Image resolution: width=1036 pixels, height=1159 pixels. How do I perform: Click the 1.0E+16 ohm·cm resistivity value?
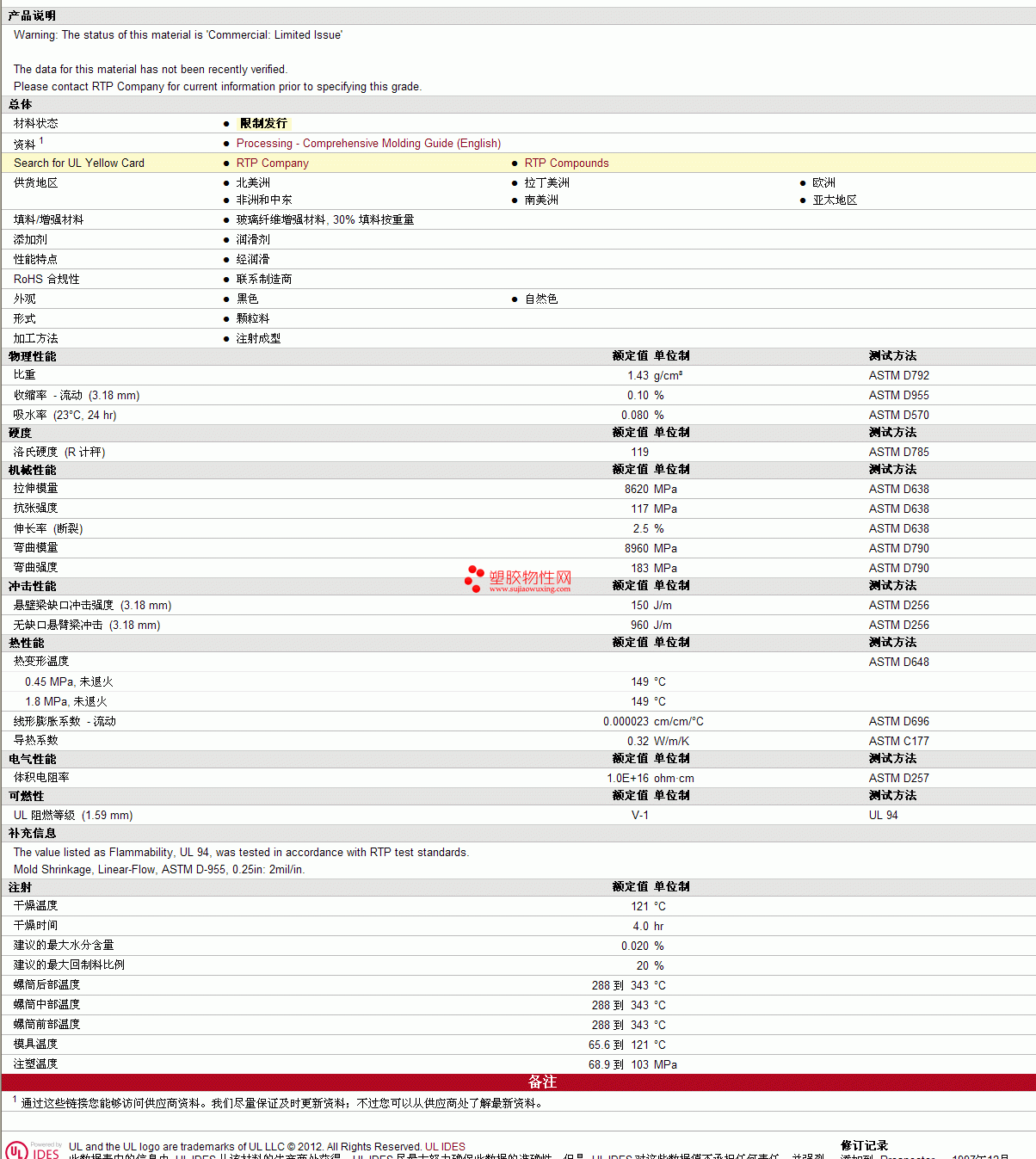click(x=651, y=779)
